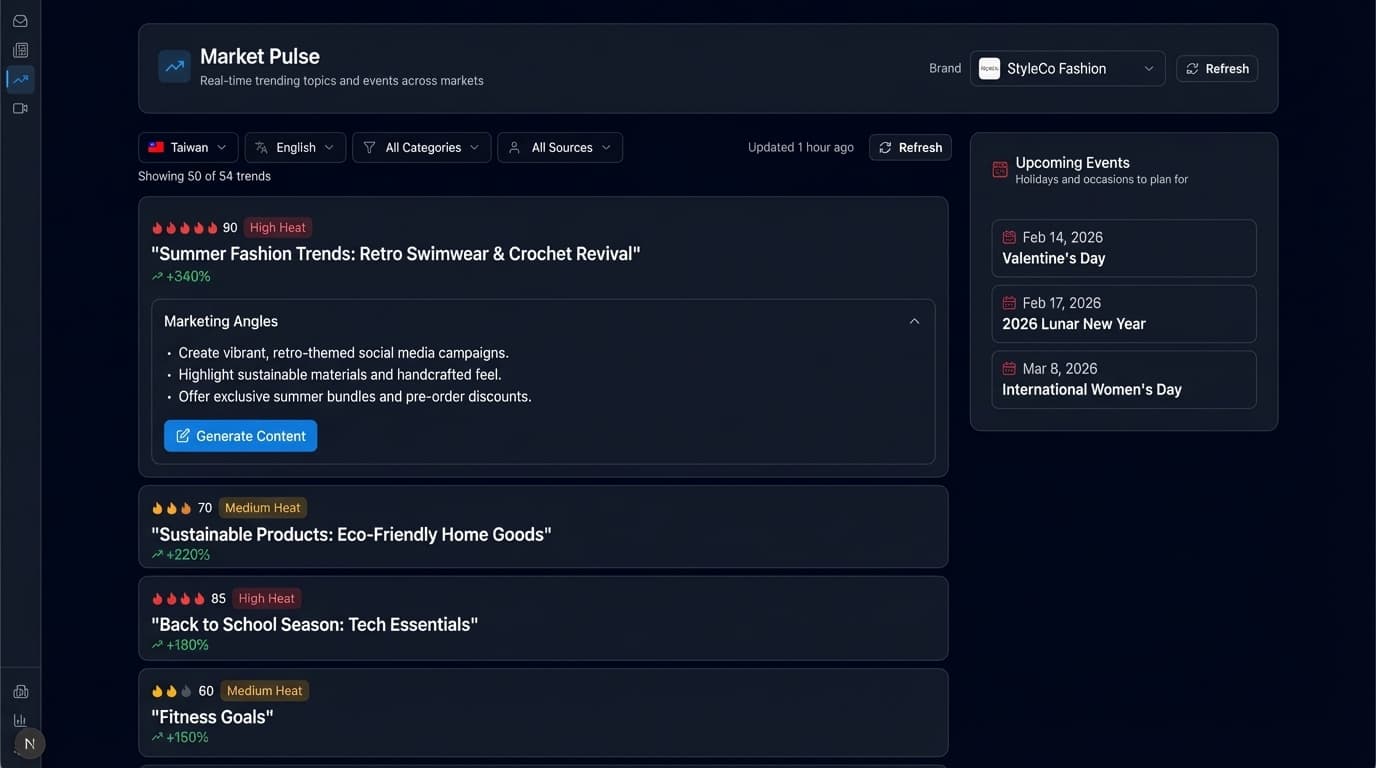
Task: Click the Generate Content button
Action: (x=240, y=435)
